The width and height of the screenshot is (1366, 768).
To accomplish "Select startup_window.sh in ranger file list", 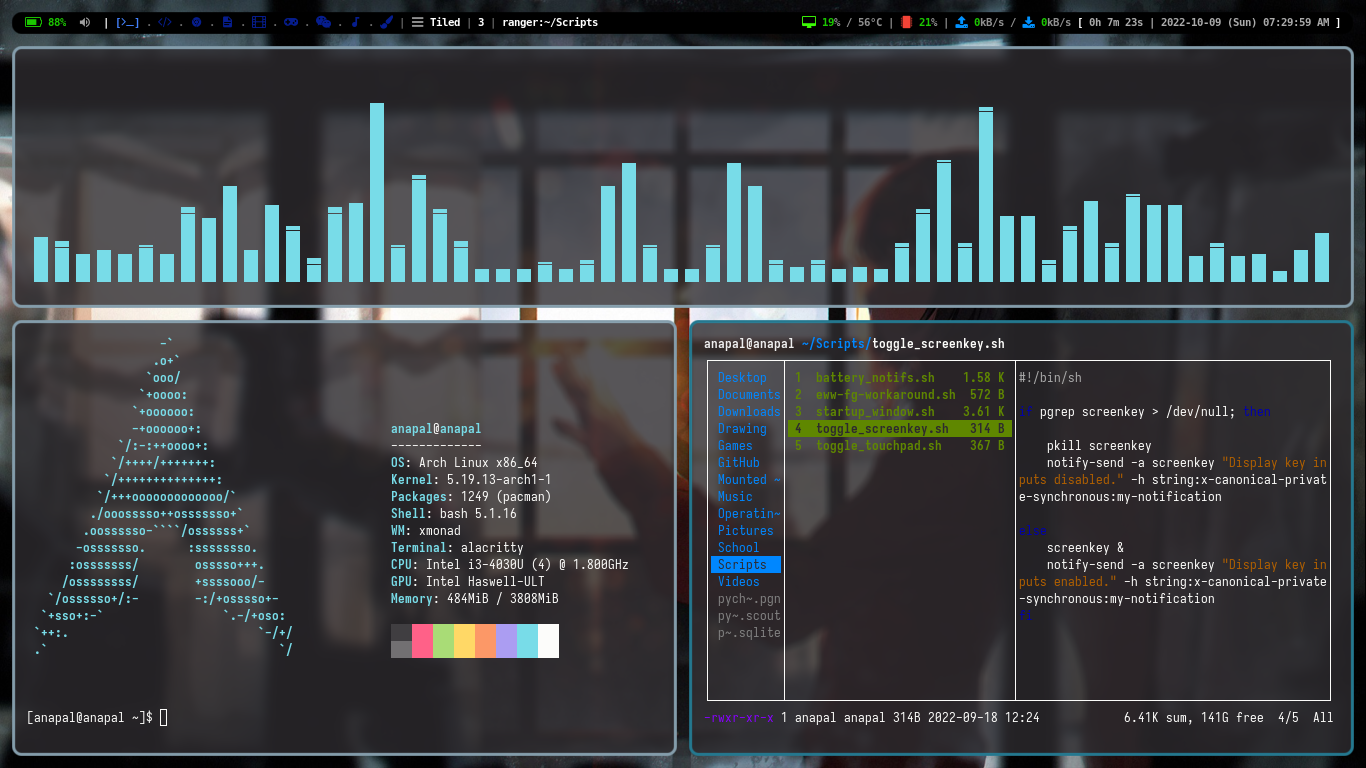I will [x=900, y=411].
